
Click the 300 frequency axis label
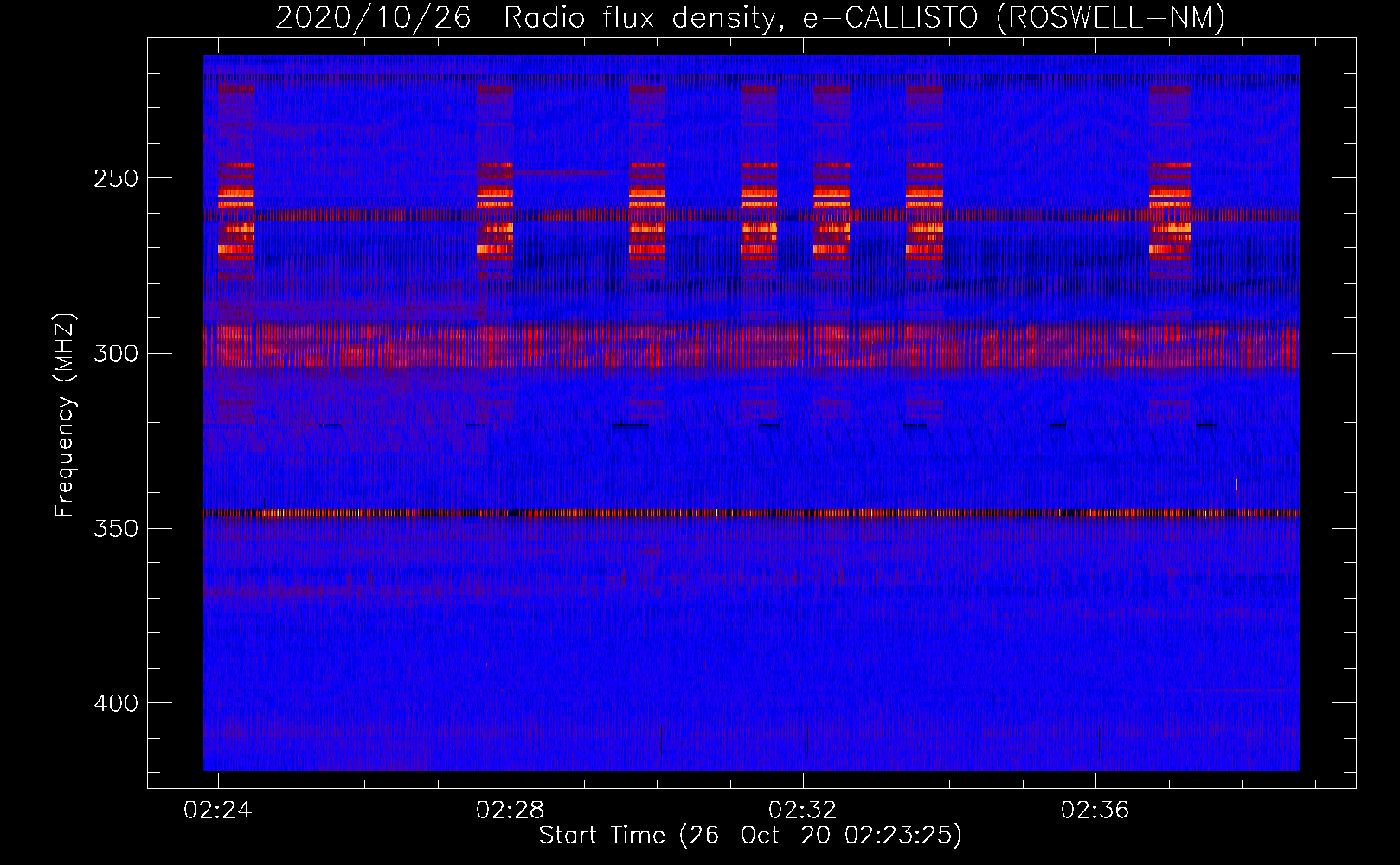pos(116,354)
